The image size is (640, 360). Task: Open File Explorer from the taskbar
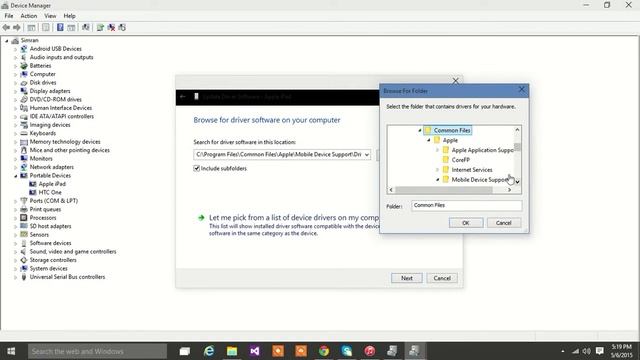pyautogui.click(x=232, y=351)
